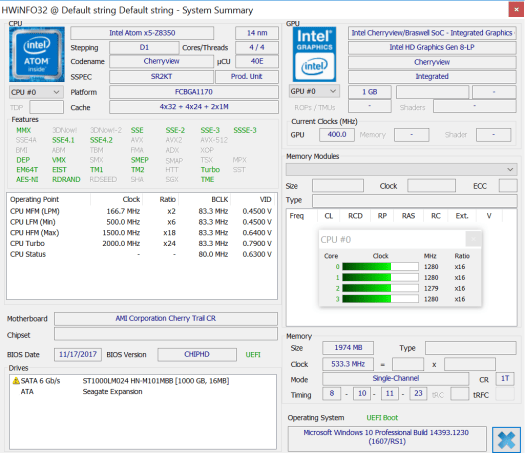Click the SSE4.2 feature flag

click(x=101, y=140)
